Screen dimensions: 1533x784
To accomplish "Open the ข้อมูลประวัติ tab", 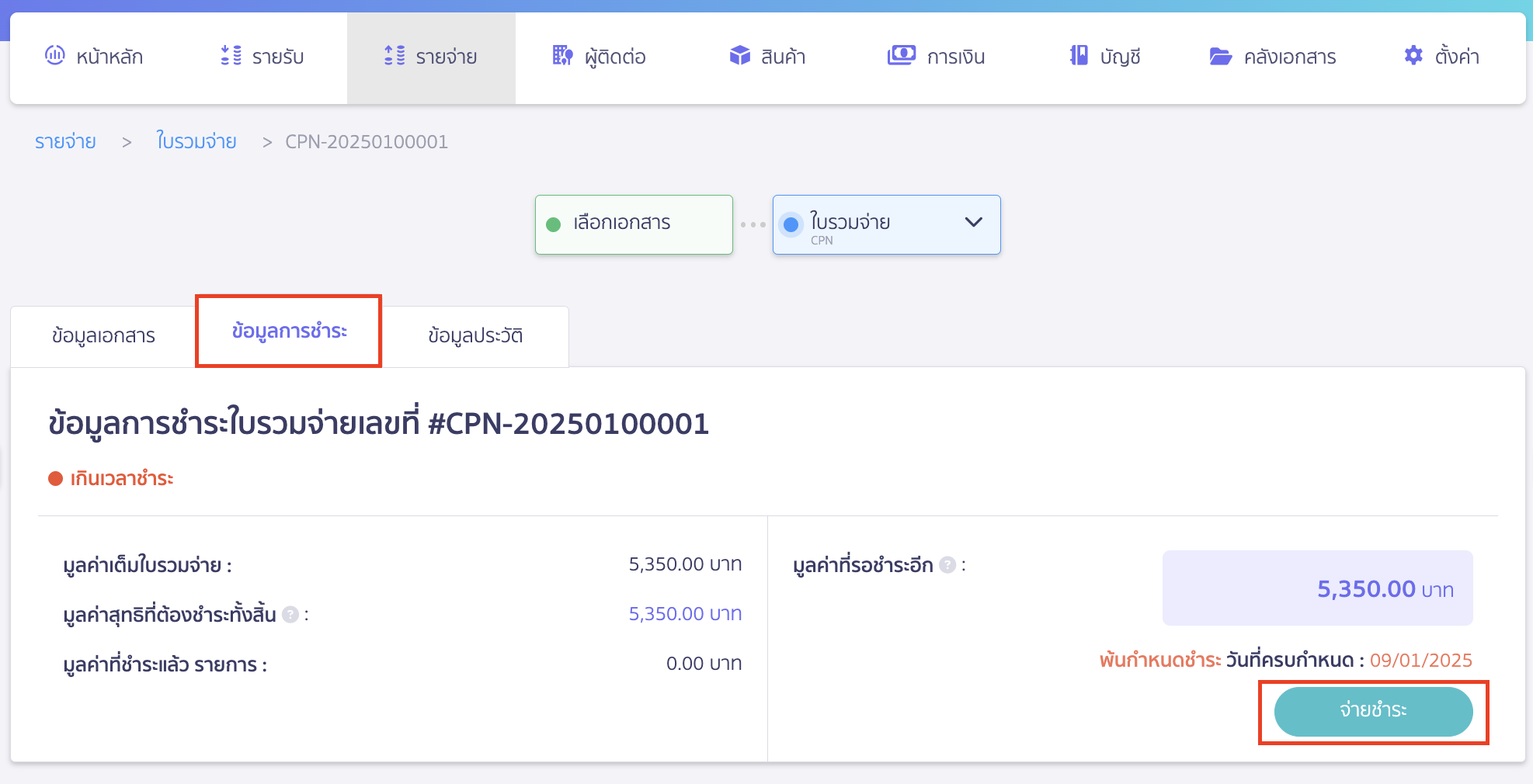I will [477, 335].
